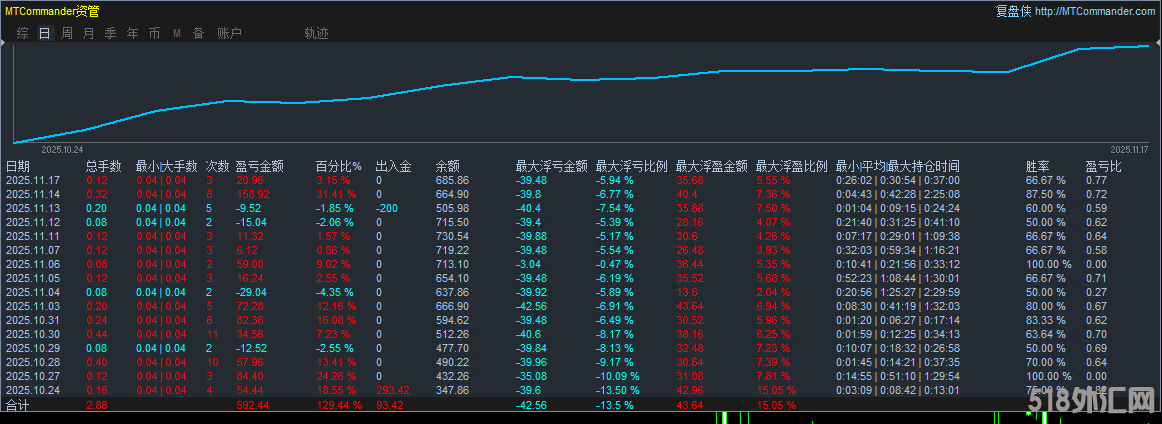This screenshot has width=1162, height=424.
Task: Select the 年 yearly tab
Action: tap(132, 33)
